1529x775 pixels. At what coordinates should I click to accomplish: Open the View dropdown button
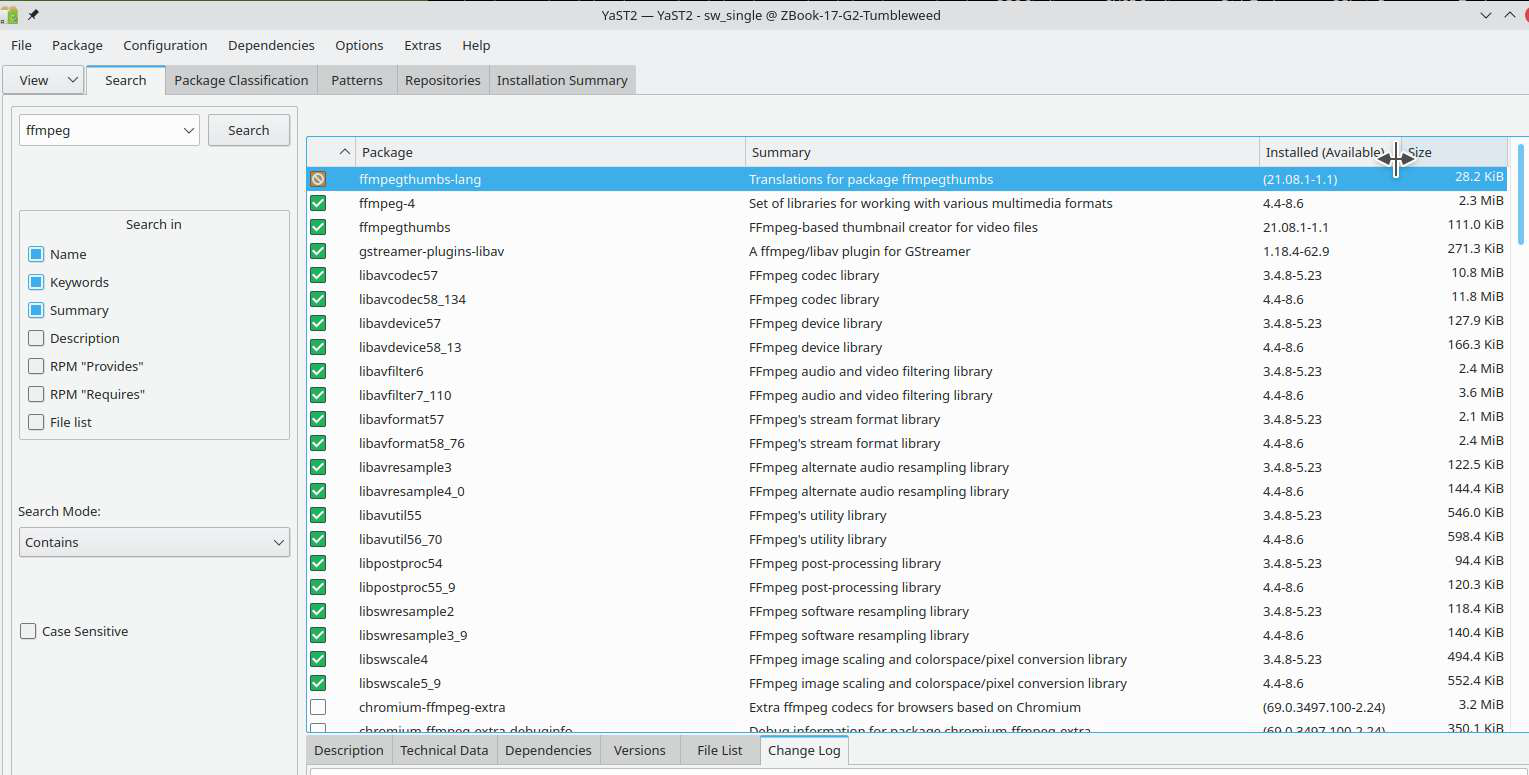point(43,80)
